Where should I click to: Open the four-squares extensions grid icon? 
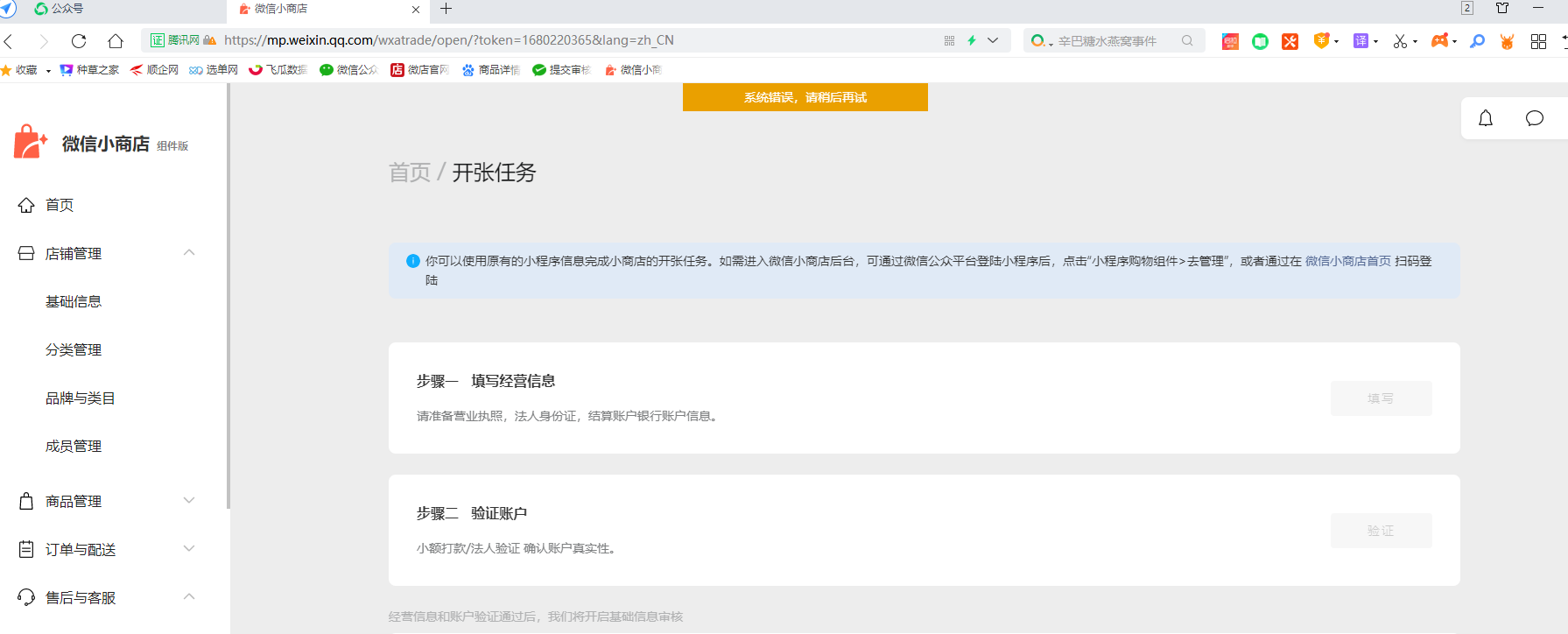(x=1538, y=41)
